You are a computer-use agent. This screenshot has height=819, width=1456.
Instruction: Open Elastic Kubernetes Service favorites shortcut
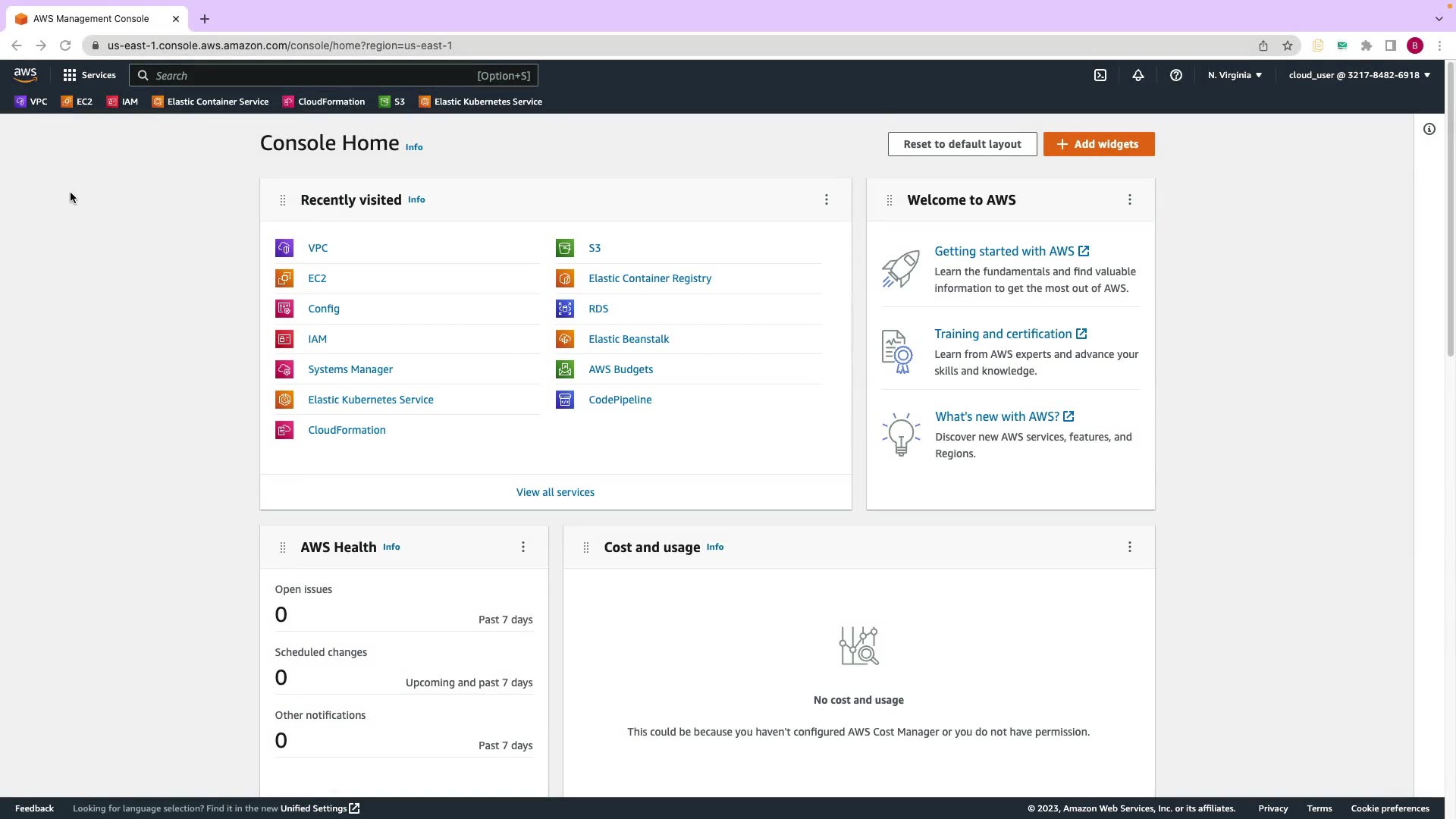(x=481, y=102)
